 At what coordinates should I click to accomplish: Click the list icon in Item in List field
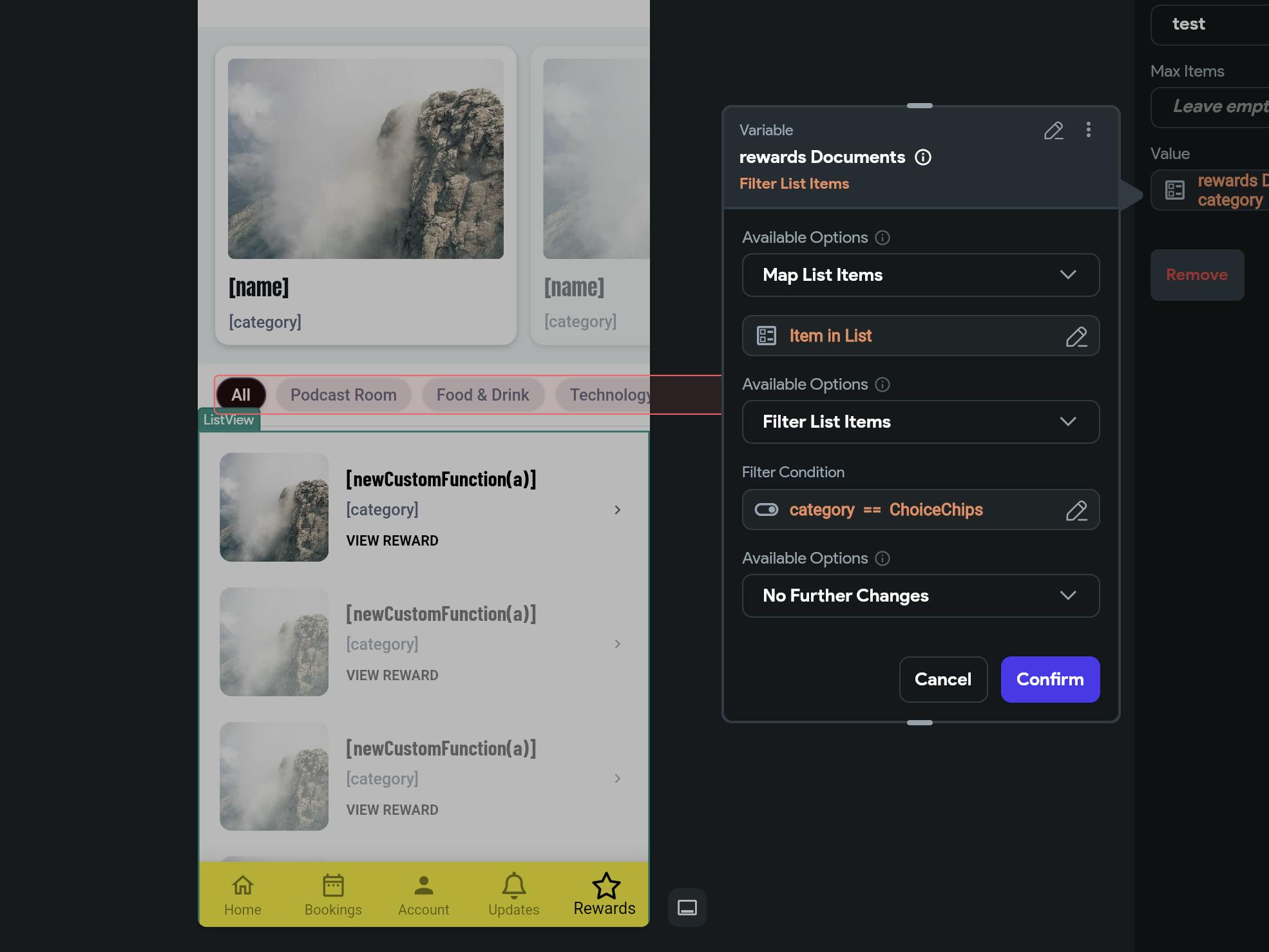(x=767, y=336)
